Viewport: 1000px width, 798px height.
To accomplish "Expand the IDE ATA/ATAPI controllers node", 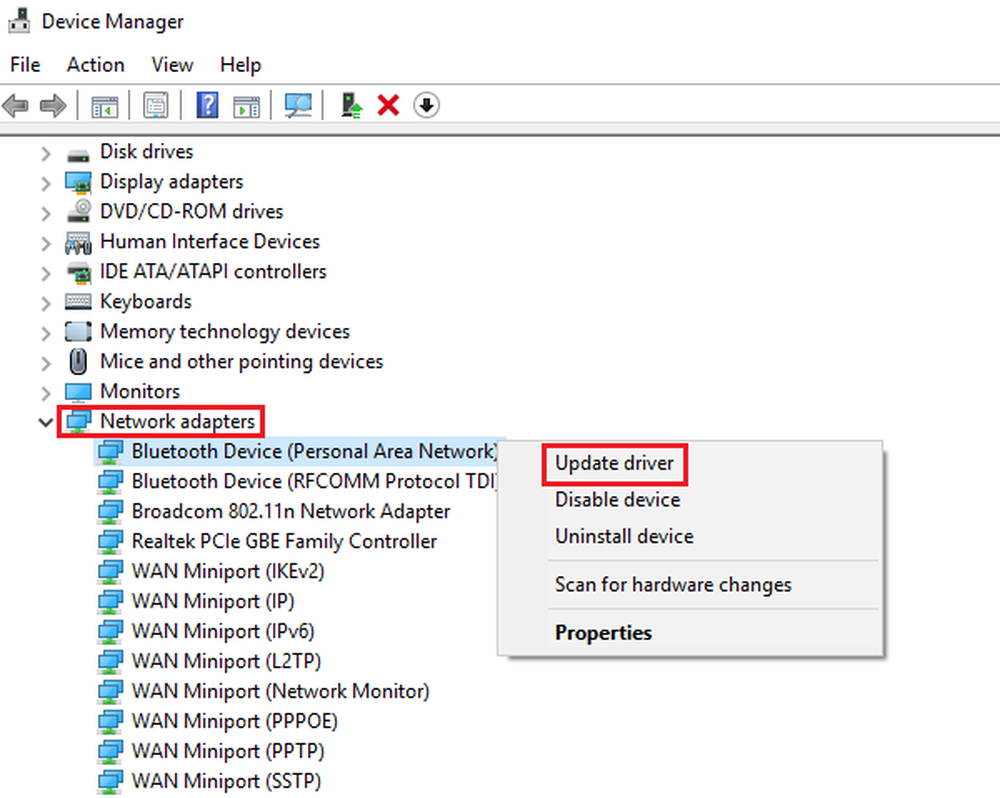I will click(45, 273).
